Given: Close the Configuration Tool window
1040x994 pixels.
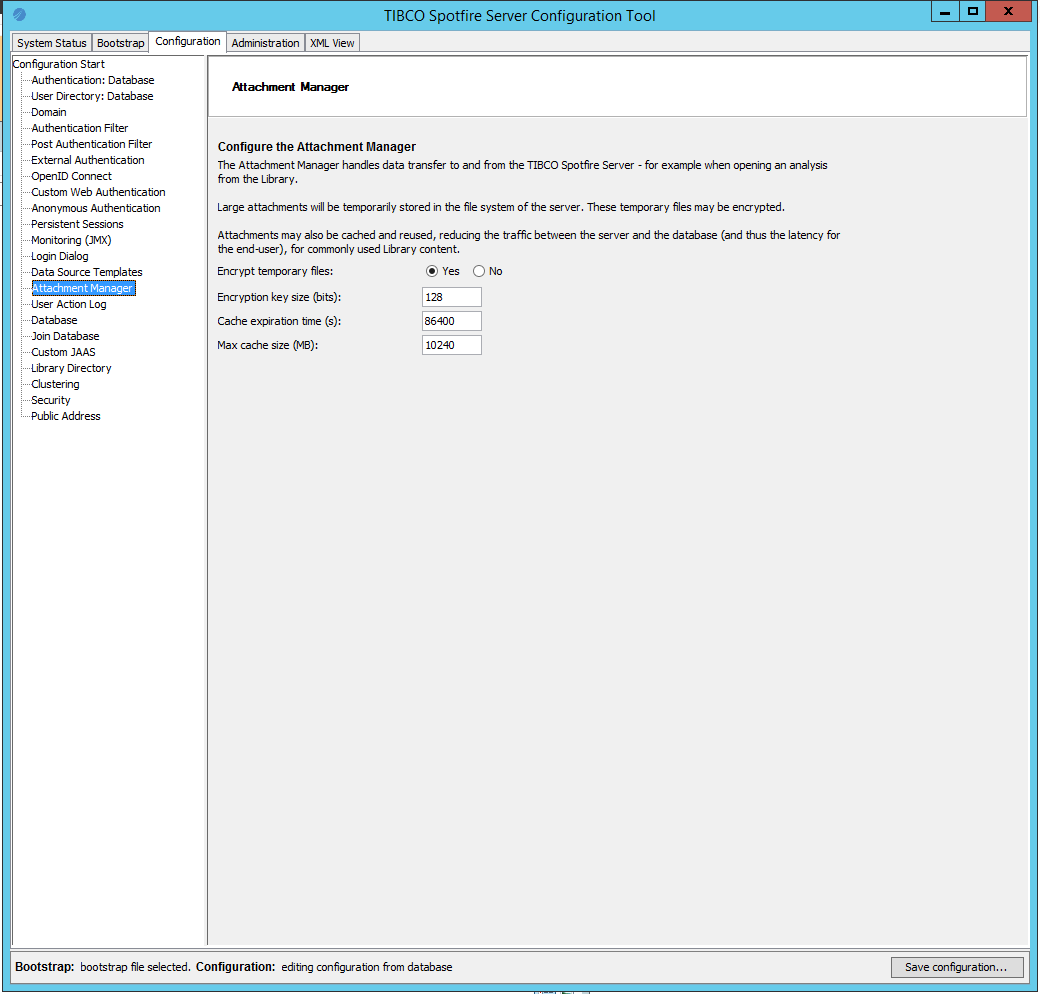Looking at the screenshot, I should click(1008, 12).
